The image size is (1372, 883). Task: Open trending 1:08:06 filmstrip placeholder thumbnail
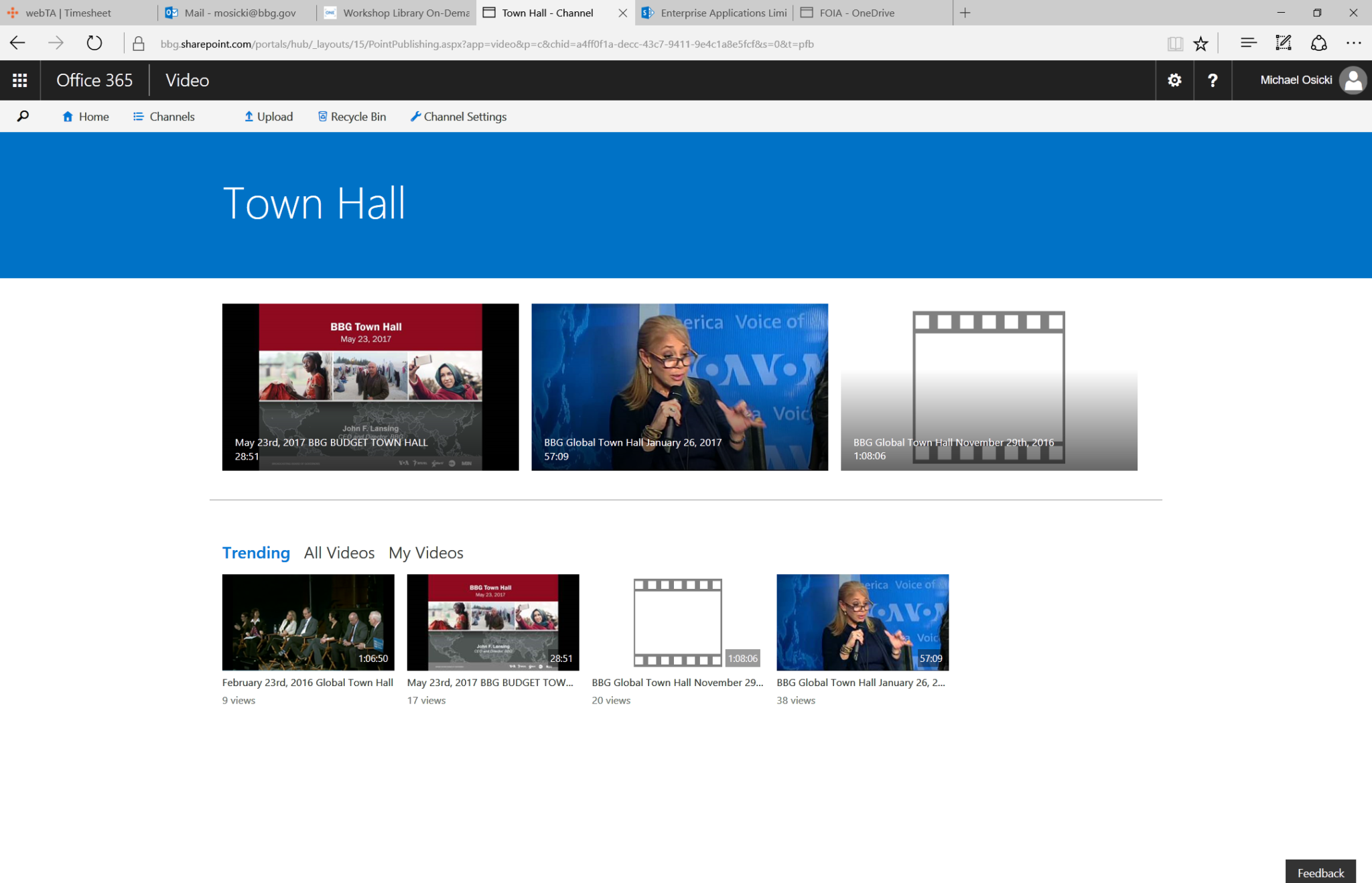coord(678,622)
